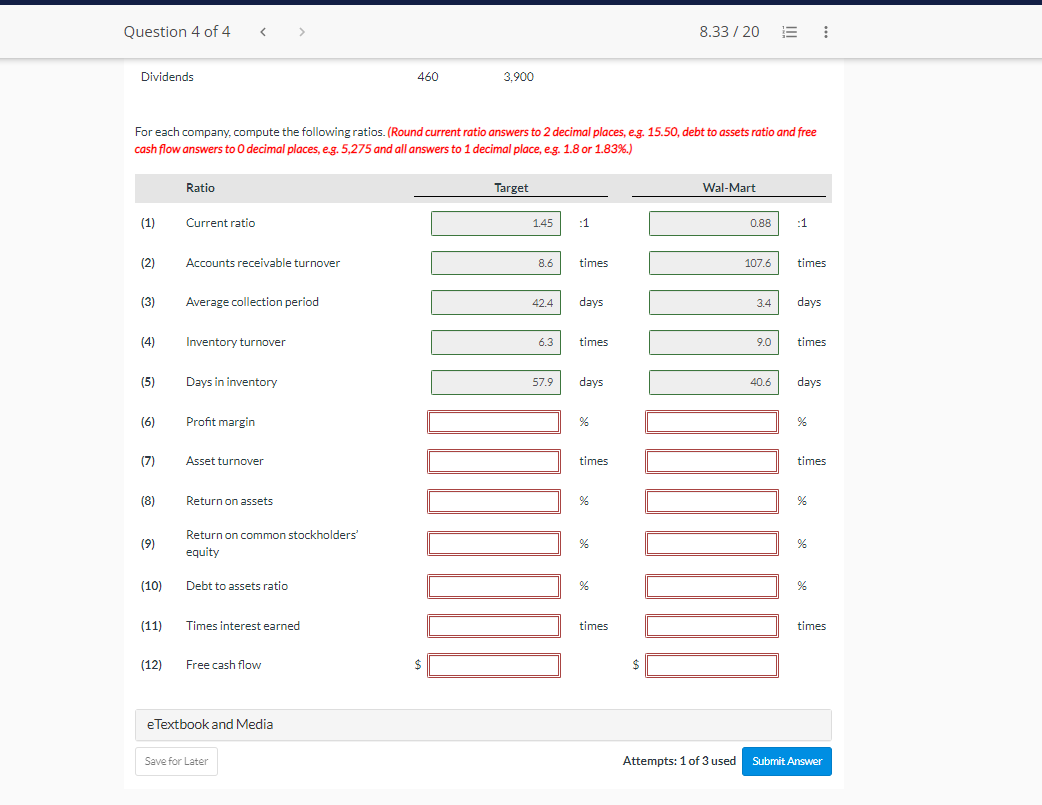1042x805 pixels.
Task: Click Wal-Mart free cash flow input
Action: coord(712,665)
